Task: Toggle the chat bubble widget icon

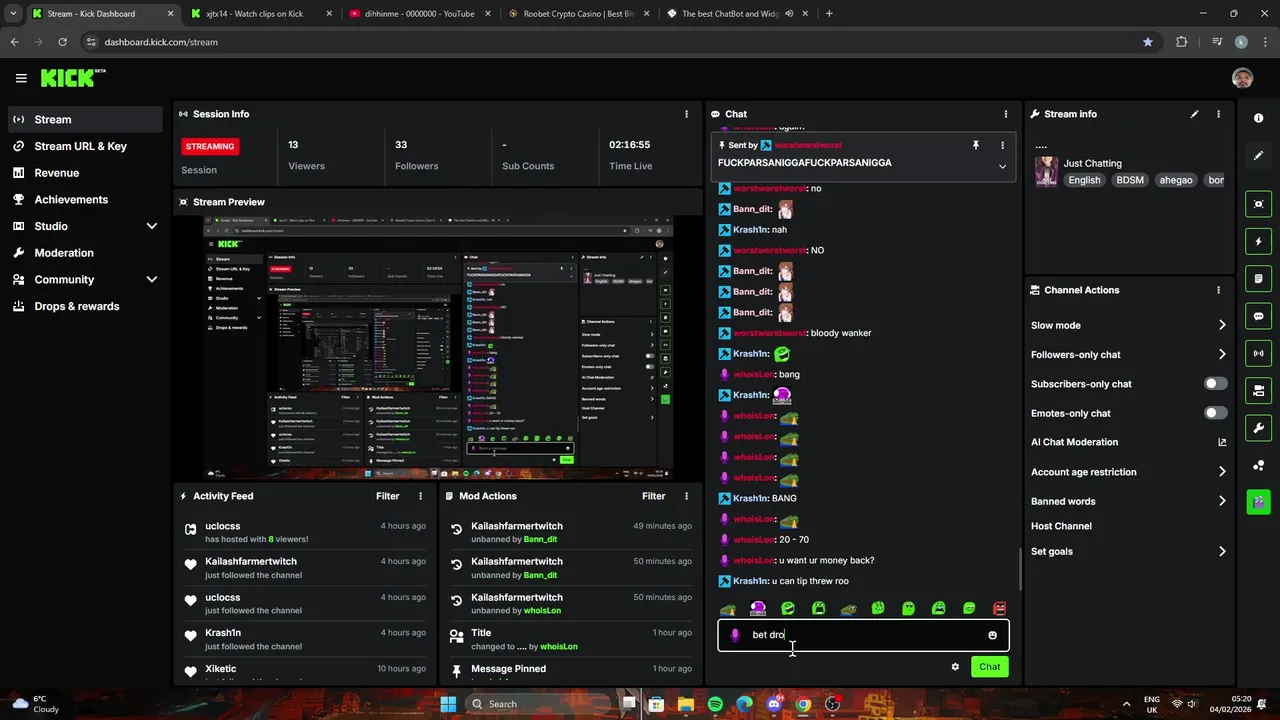Action: (1258, 316)
